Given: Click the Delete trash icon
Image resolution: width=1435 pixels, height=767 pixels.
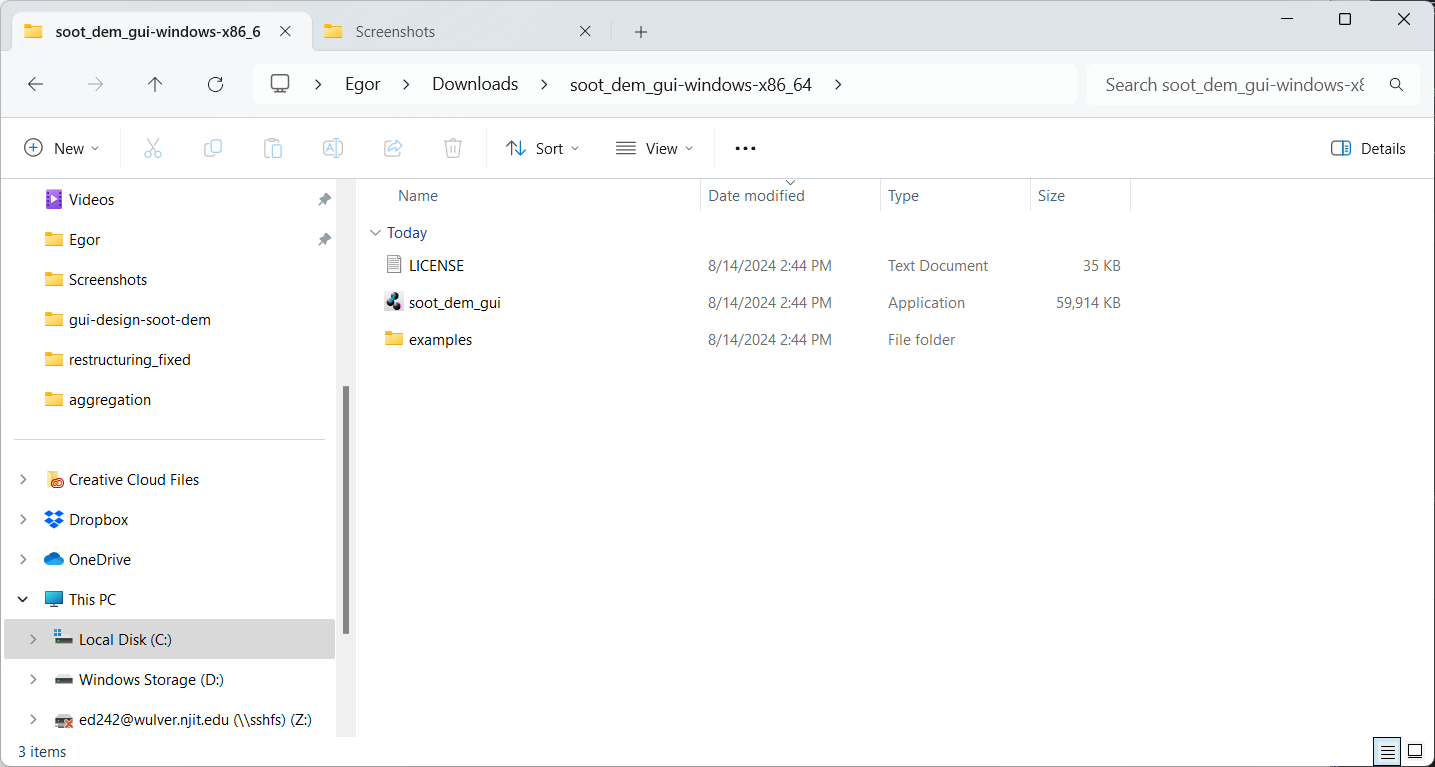Looking at the screenshot, I should (x=453, y=148).
